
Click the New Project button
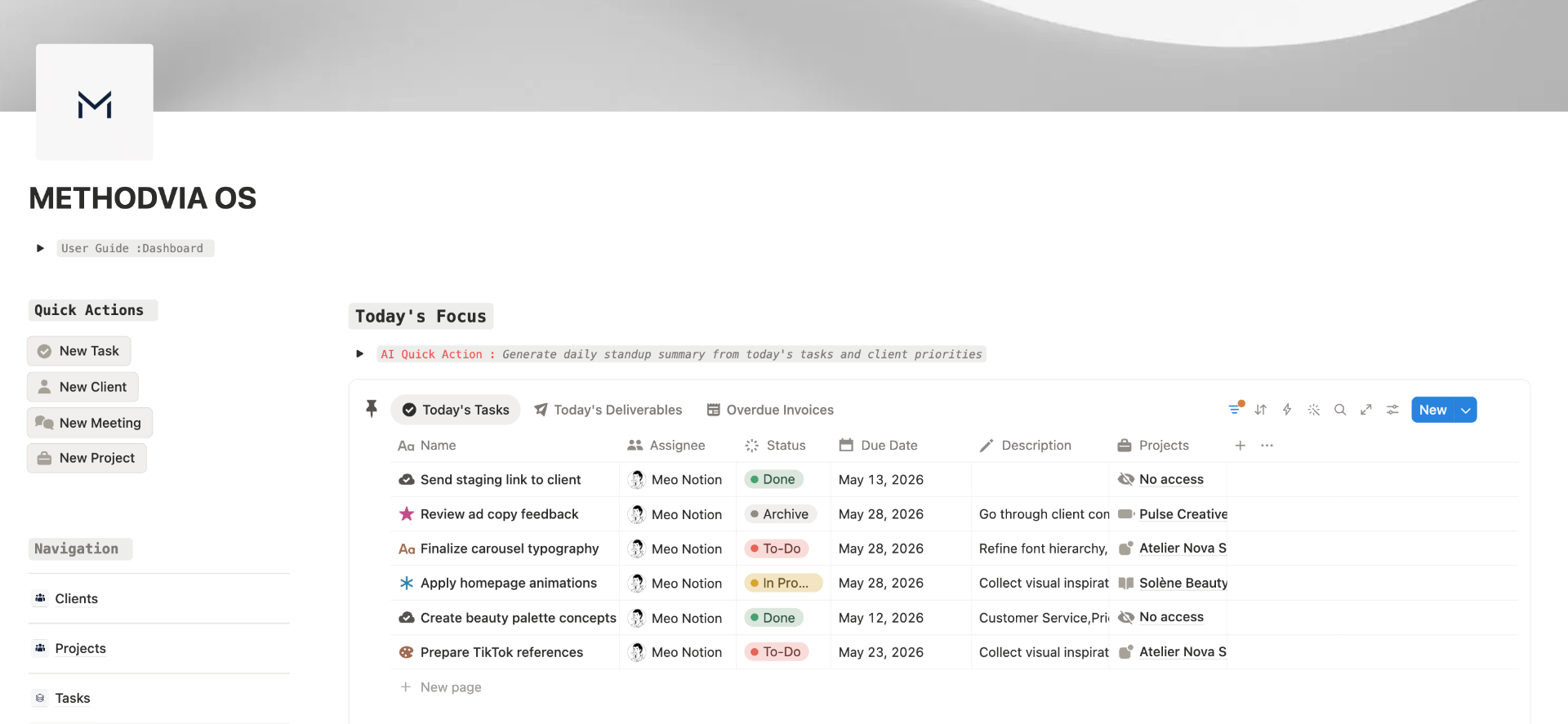[87, 458]
